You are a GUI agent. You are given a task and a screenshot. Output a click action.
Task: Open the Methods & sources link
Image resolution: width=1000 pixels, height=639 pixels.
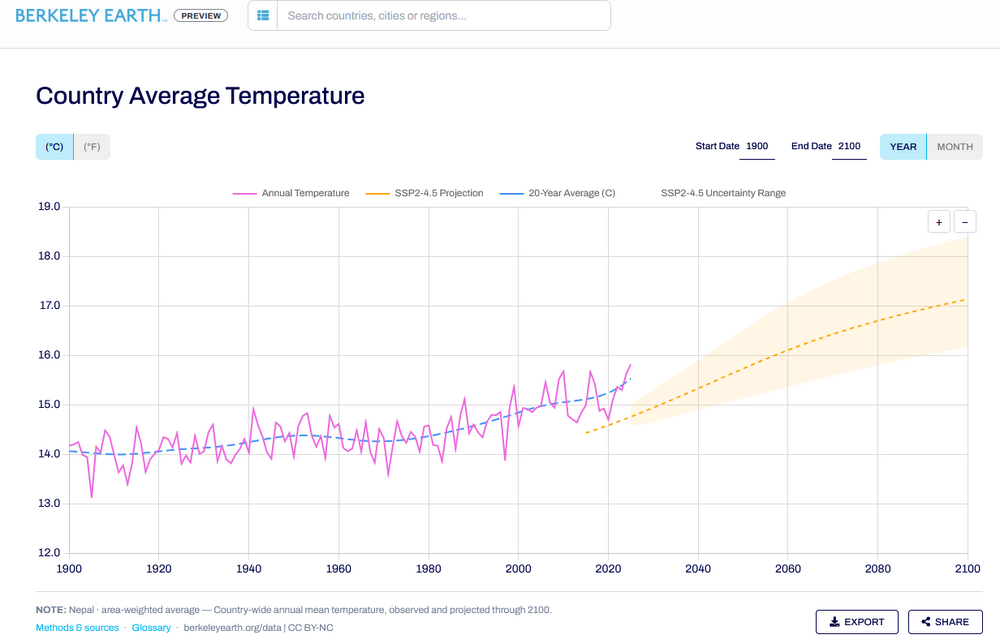point(77,628)
